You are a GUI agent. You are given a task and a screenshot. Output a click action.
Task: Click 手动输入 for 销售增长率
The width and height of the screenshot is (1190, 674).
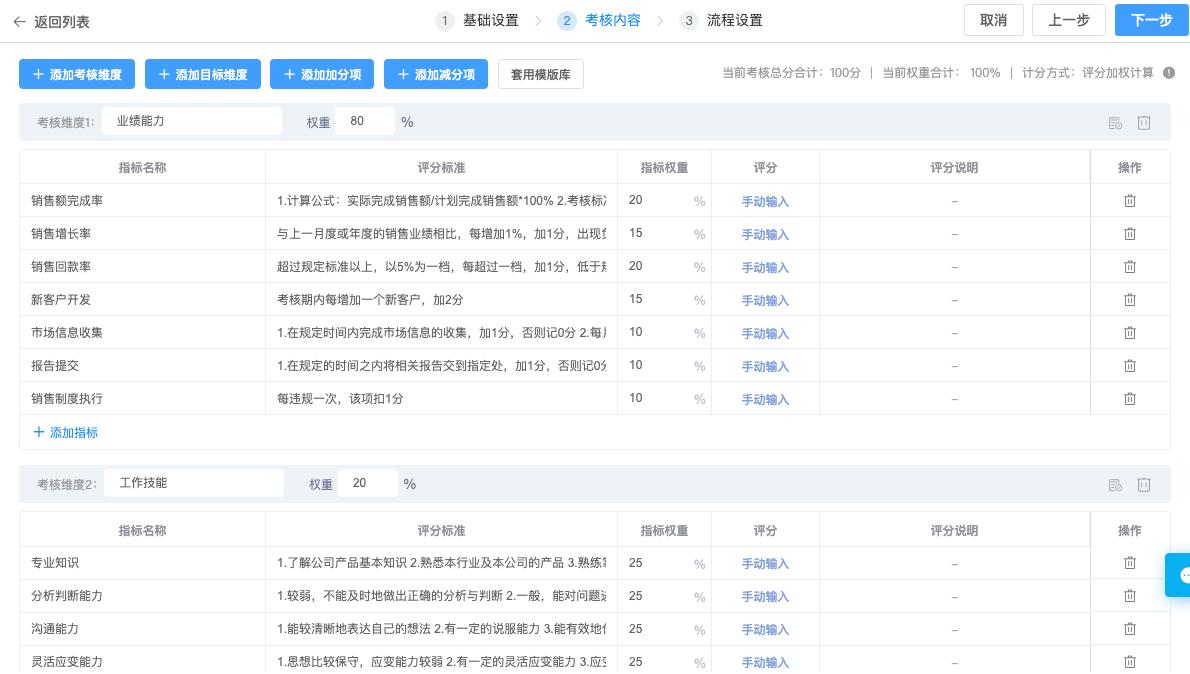765,235
